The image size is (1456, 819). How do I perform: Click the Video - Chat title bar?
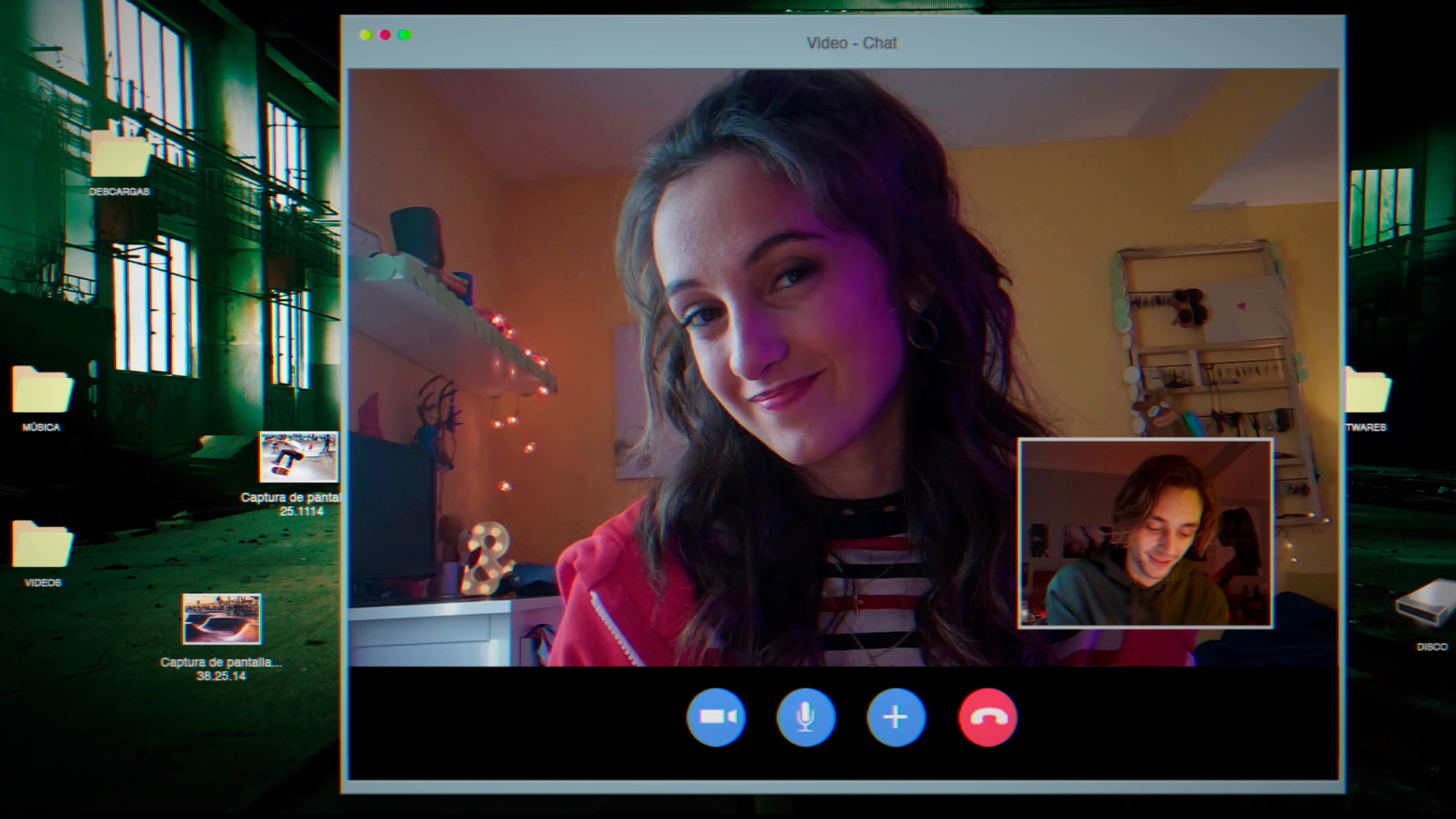tap(851, 43)
